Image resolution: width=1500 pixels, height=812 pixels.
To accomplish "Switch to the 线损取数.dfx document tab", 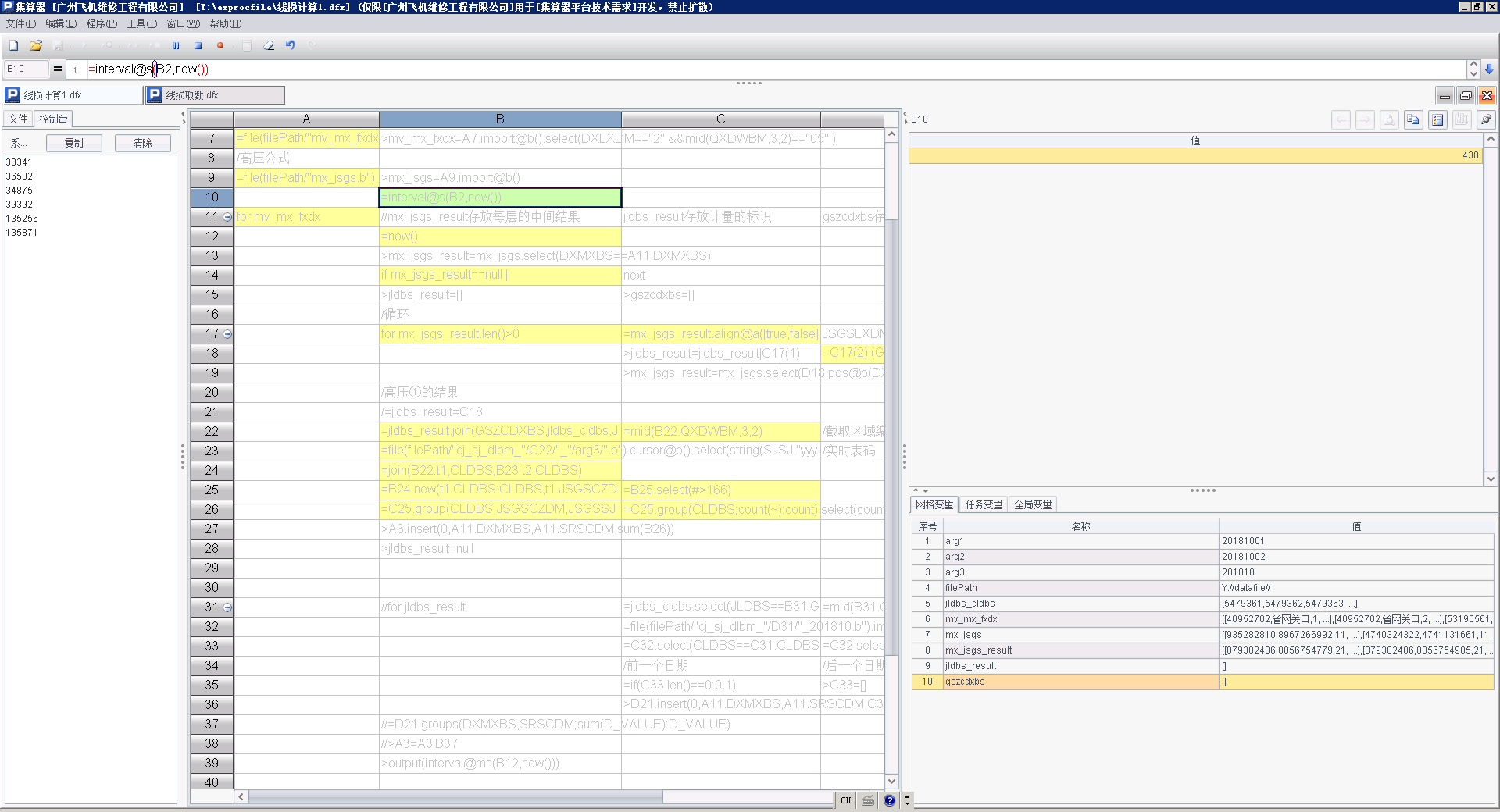I will 215,95.
